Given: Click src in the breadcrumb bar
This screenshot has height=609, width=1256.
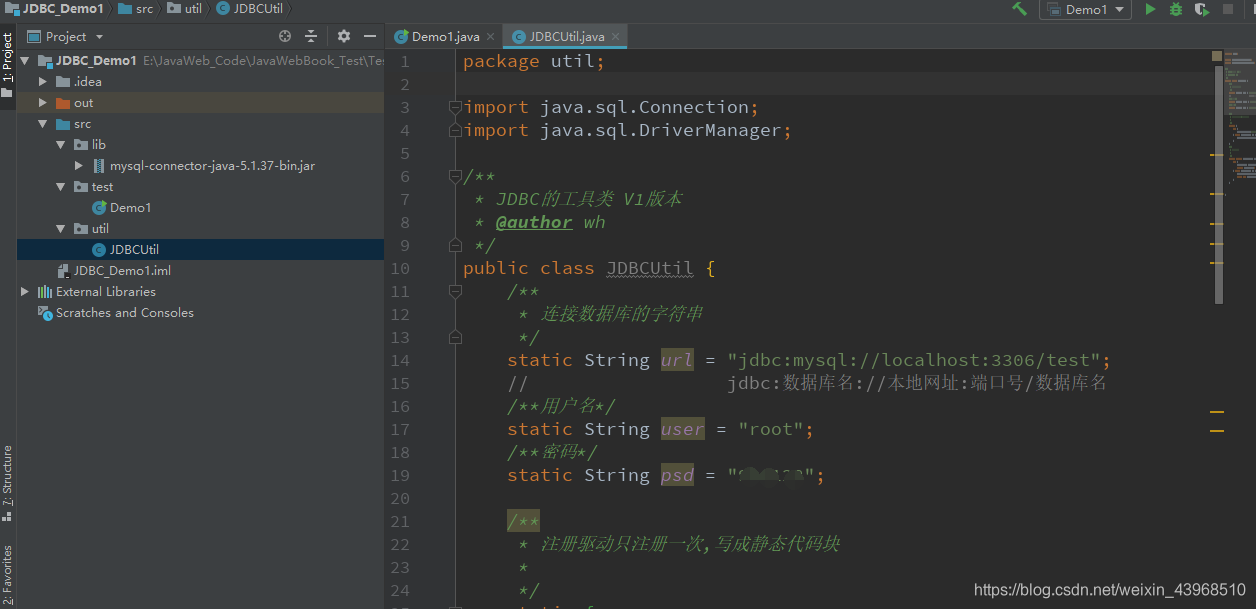Looking at the screenshot, I should [136, 9].
